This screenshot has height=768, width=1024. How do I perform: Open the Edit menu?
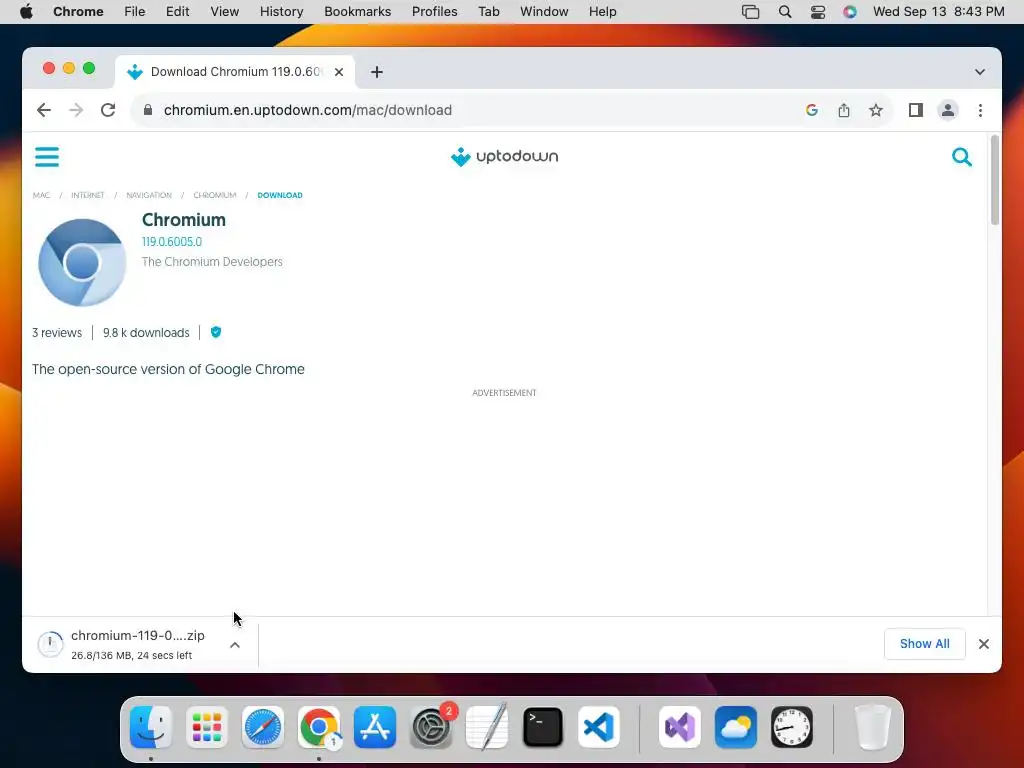click(177, 12)
